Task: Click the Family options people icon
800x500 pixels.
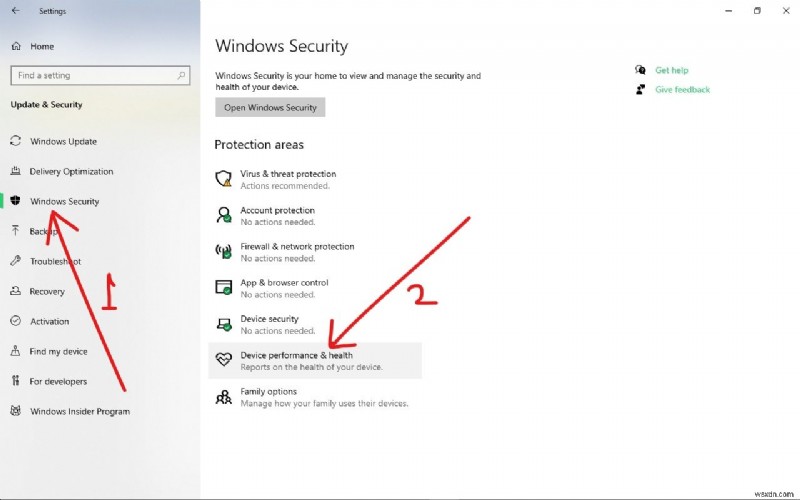Action: click(x=224, y=397)
